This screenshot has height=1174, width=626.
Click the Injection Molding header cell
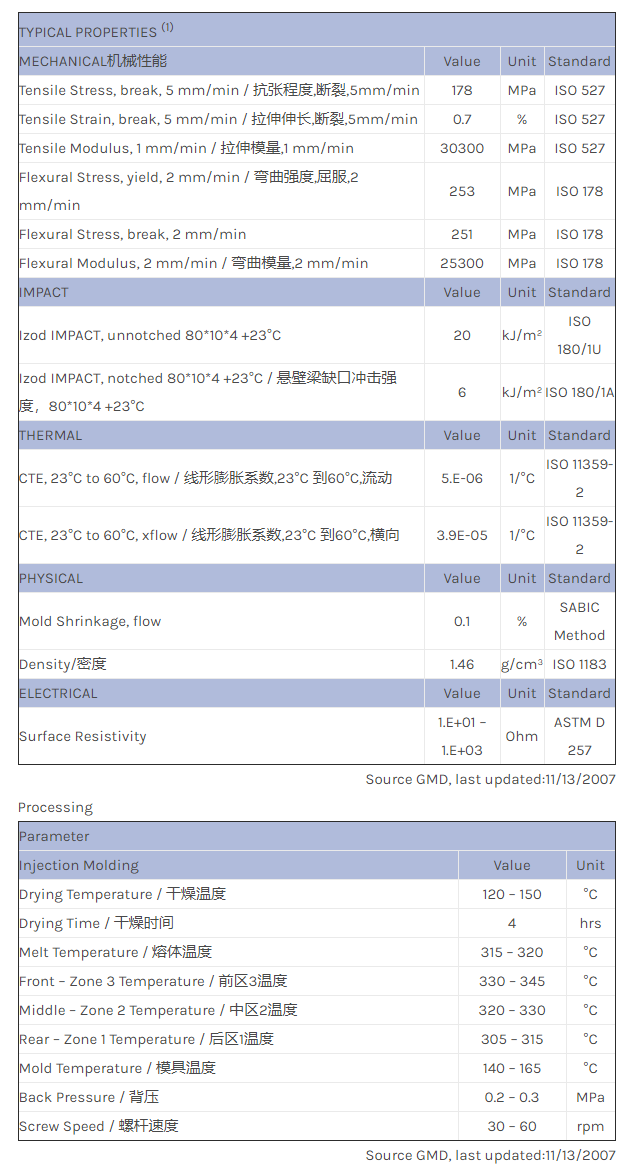(79, 865)
